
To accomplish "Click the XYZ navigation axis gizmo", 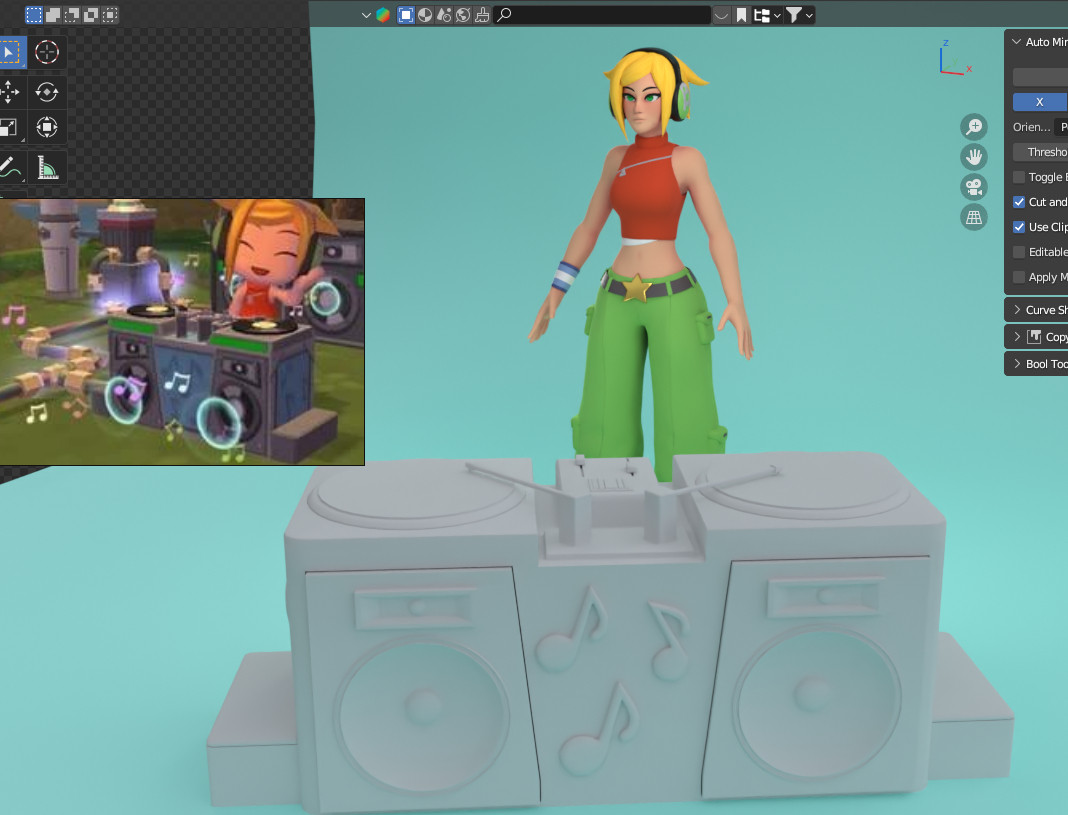I will (955, 58).
